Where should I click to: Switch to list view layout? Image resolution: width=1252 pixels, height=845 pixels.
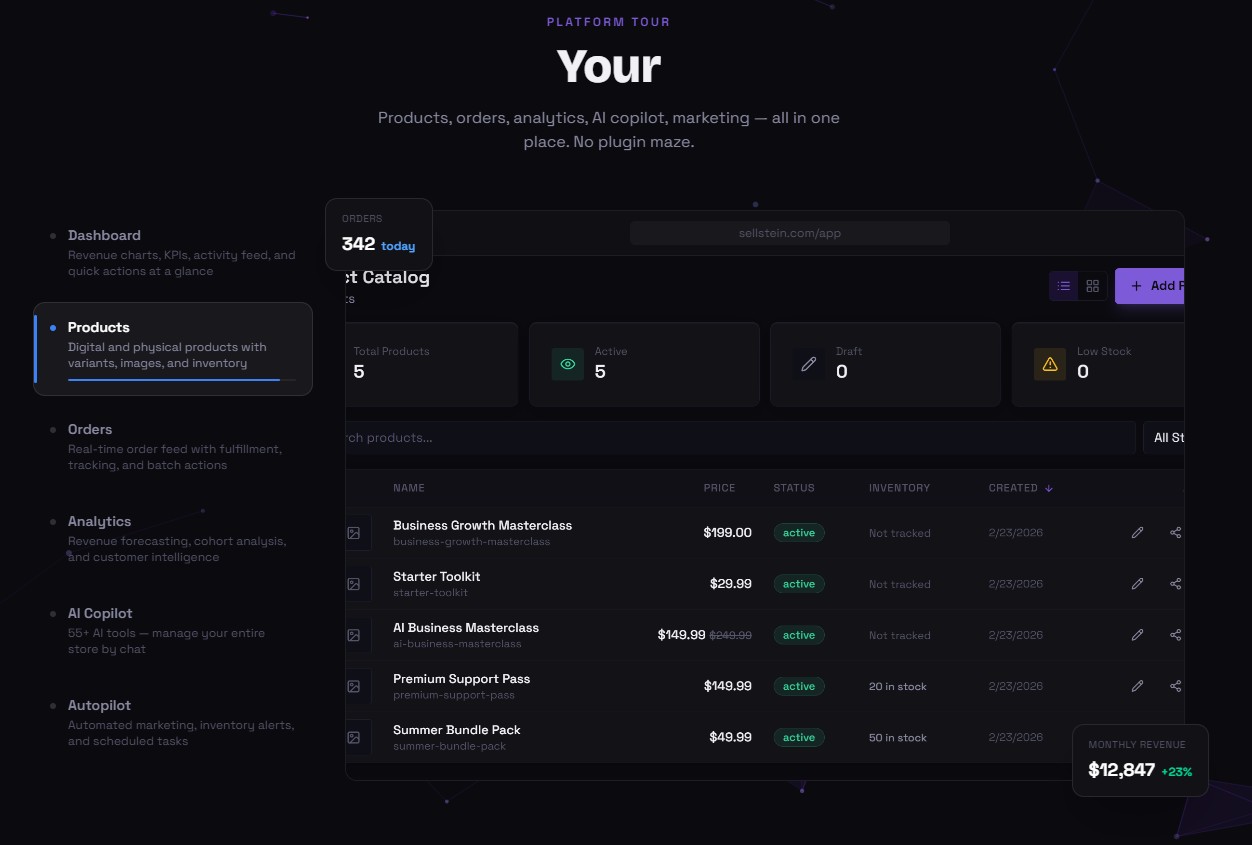[1064, 286]
